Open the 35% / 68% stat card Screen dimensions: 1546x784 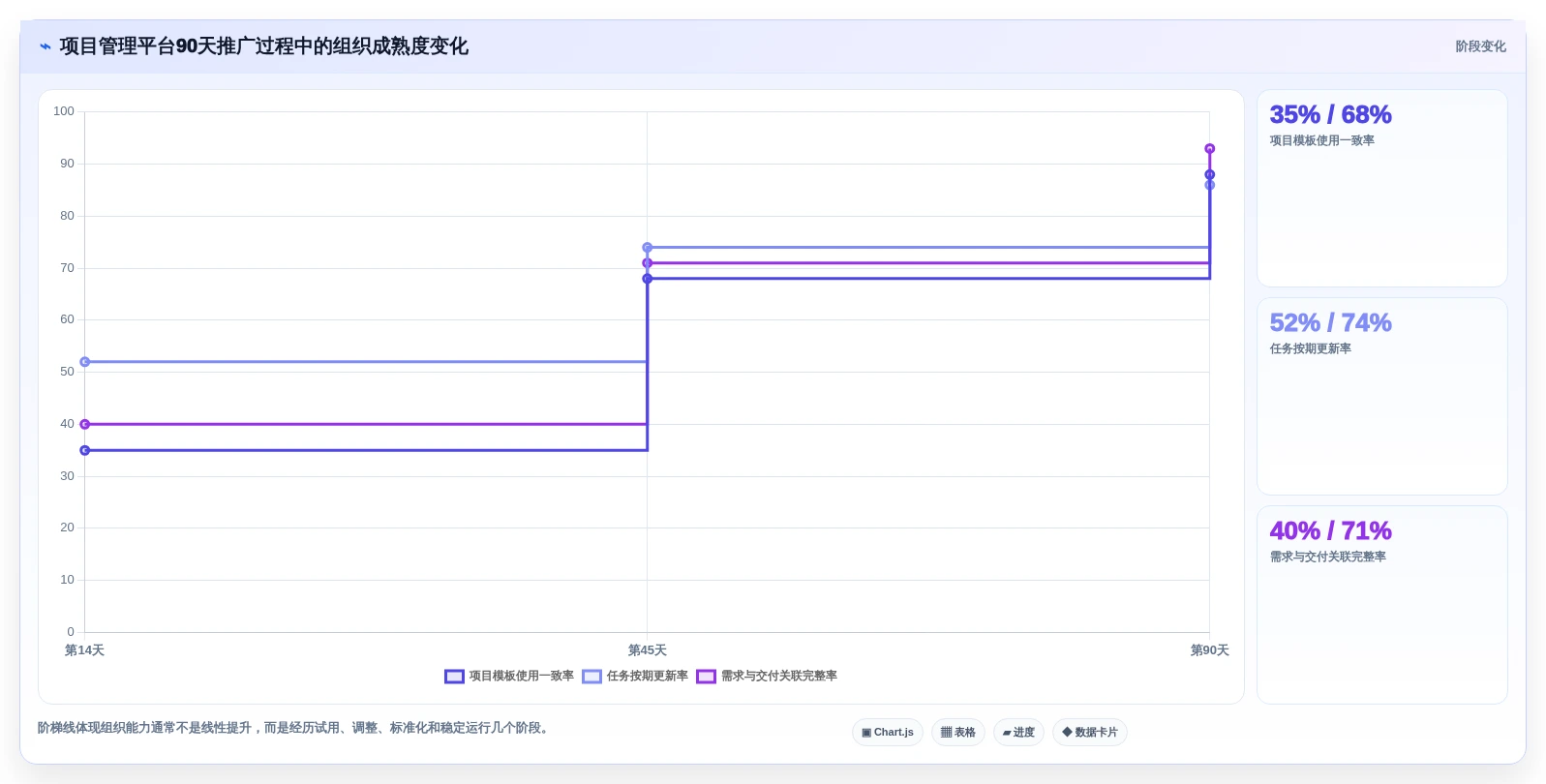click(1381, 189)
